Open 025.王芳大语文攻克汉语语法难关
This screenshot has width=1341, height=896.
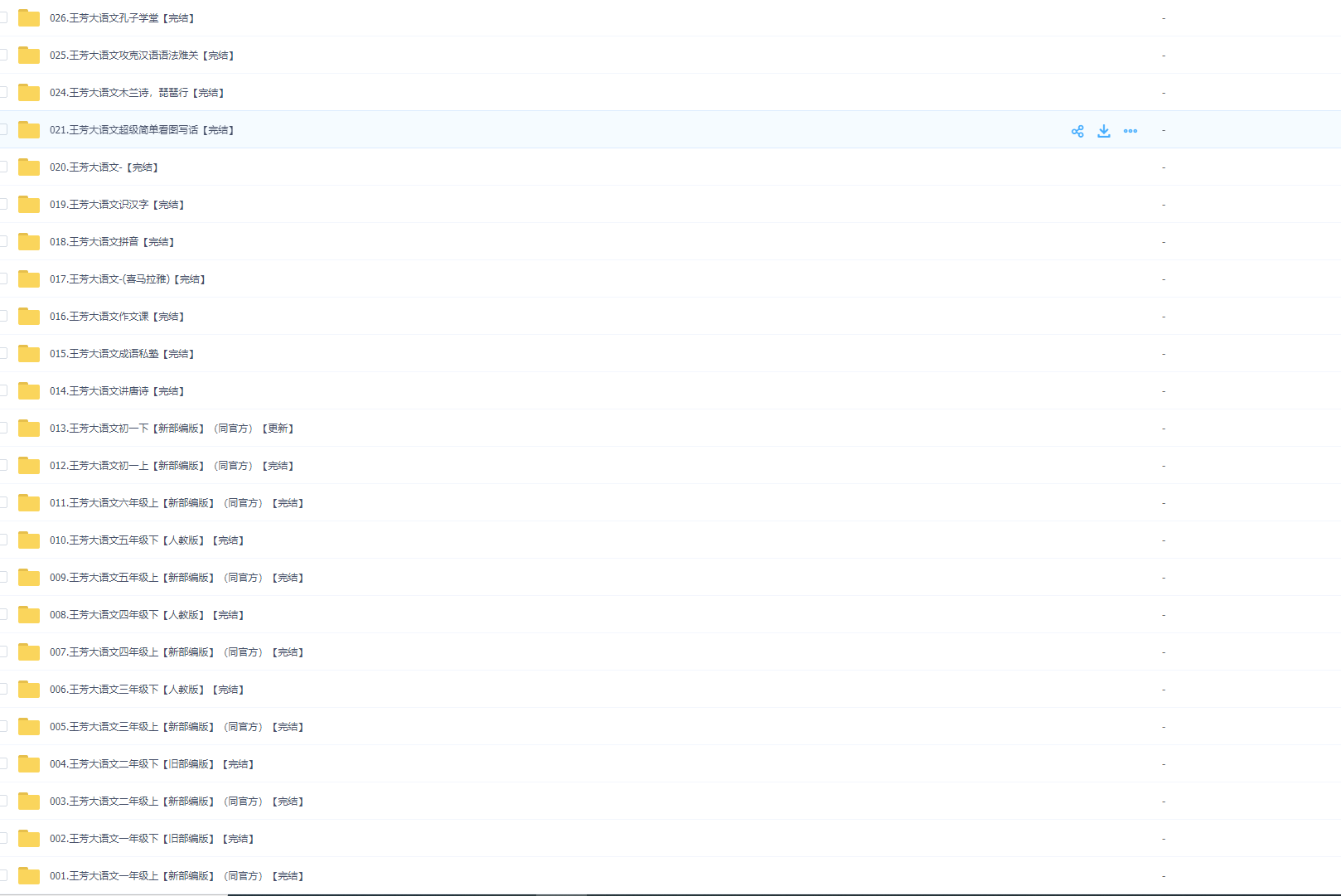[x=142, y=55]
